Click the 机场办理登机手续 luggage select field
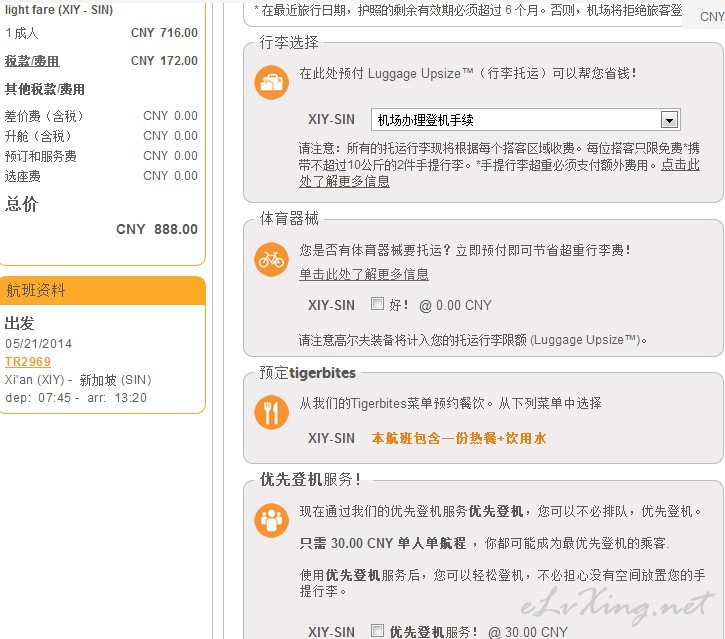 click(525, 120)
